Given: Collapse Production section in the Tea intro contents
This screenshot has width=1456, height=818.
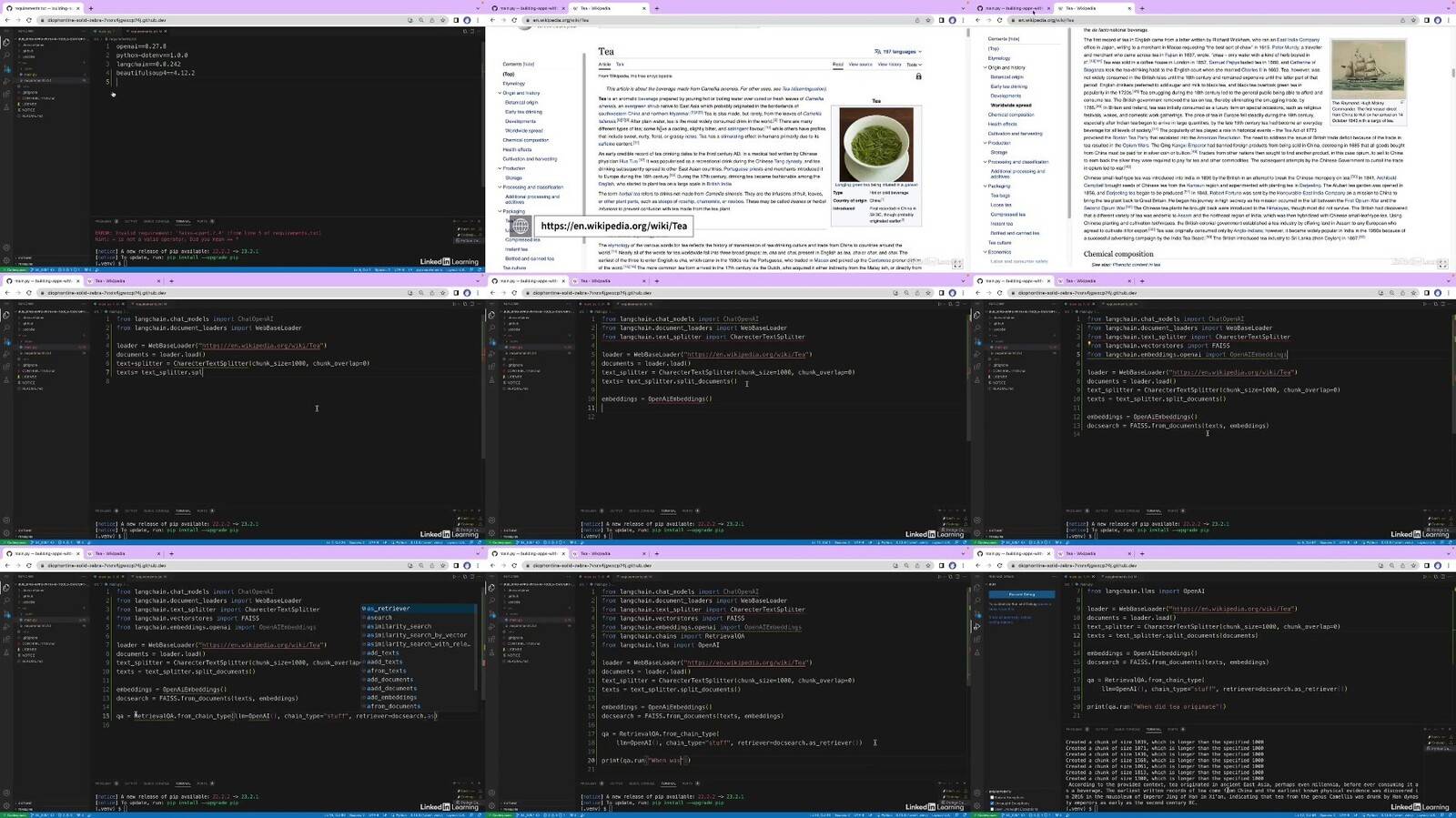Looking at the screenshot, I should pos(500,168).
